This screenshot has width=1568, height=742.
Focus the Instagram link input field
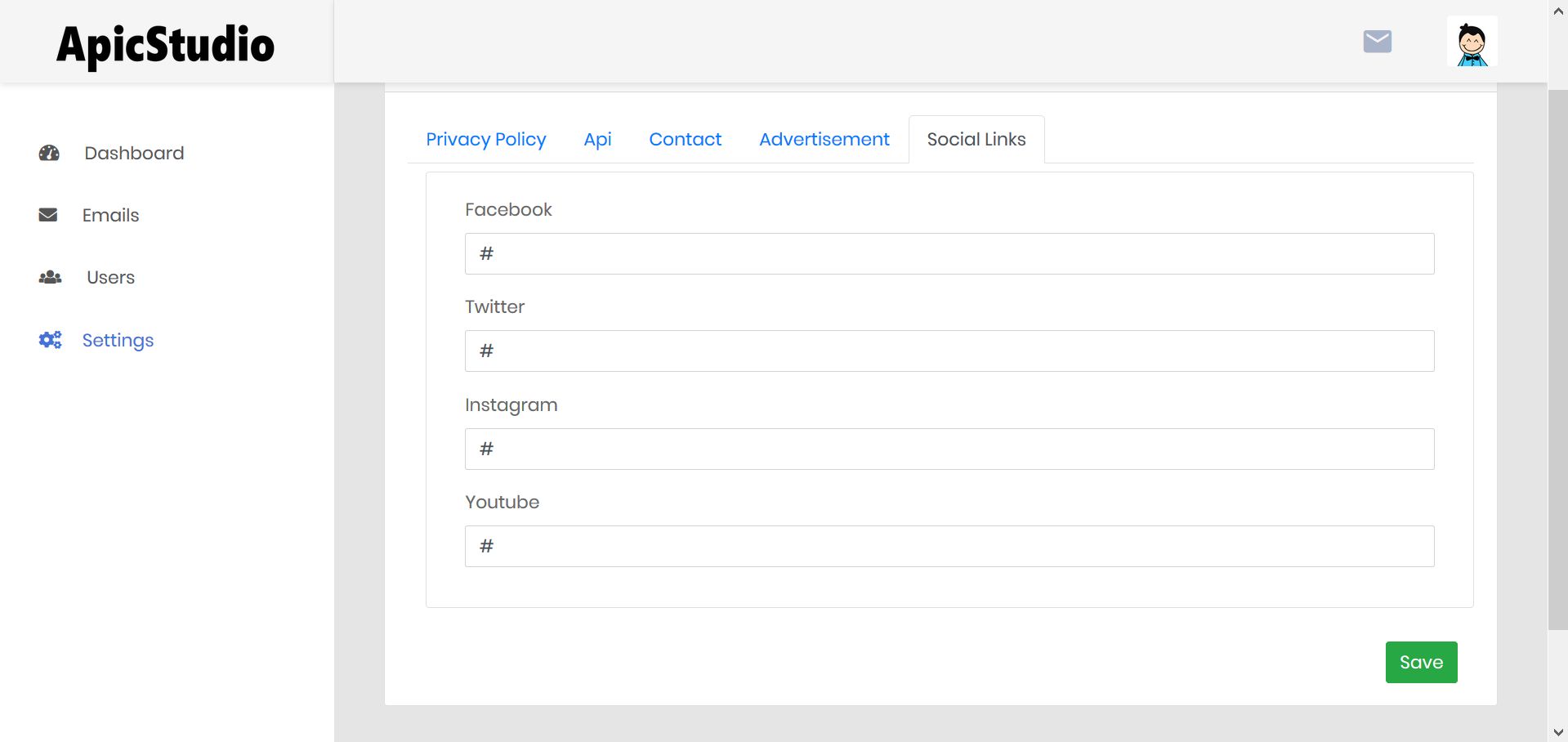tap(949, 449)
